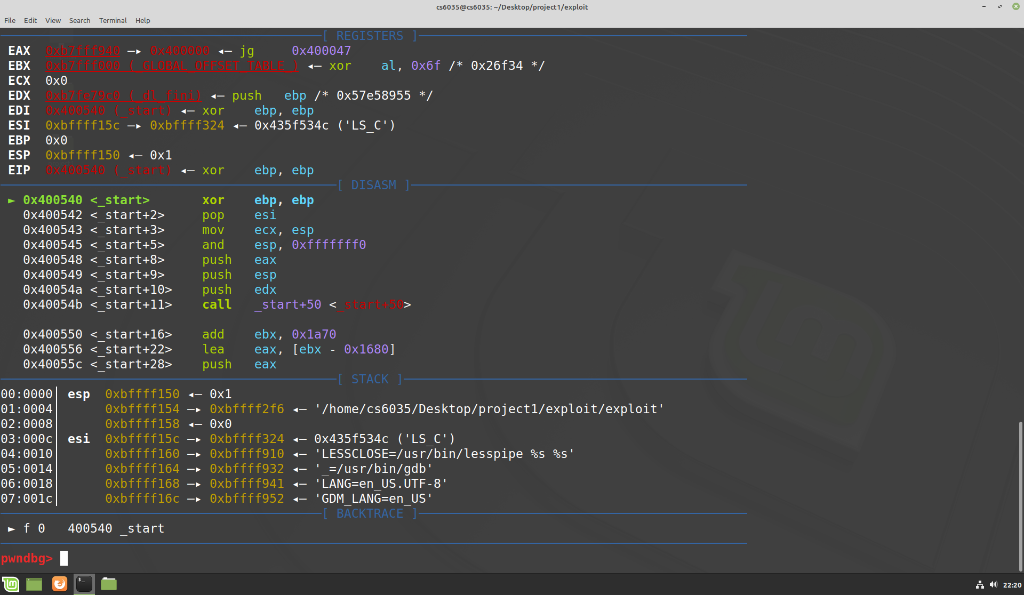
Task: Click the green window icon beside the Mint menu
Action: click(x=34, y=583)
